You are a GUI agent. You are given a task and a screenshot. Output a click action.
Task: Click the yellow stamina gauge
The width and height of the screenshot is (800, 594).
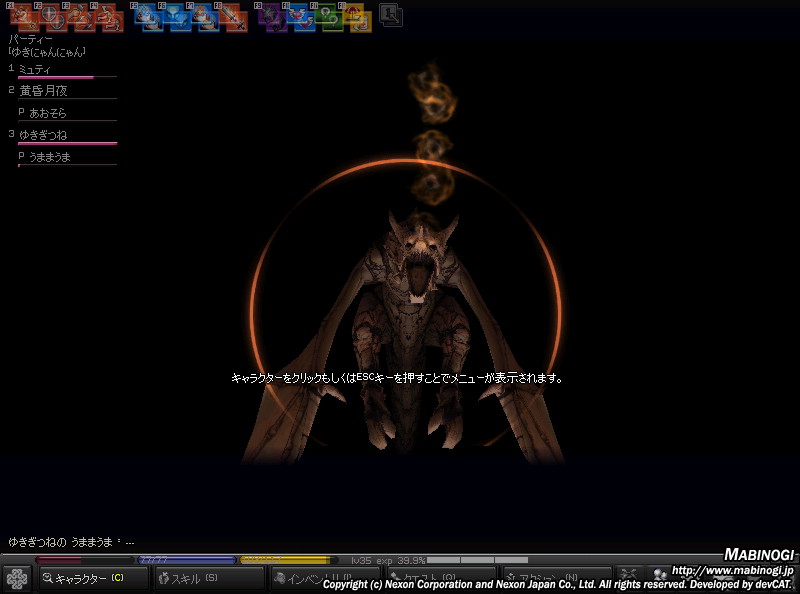(289, 560)
